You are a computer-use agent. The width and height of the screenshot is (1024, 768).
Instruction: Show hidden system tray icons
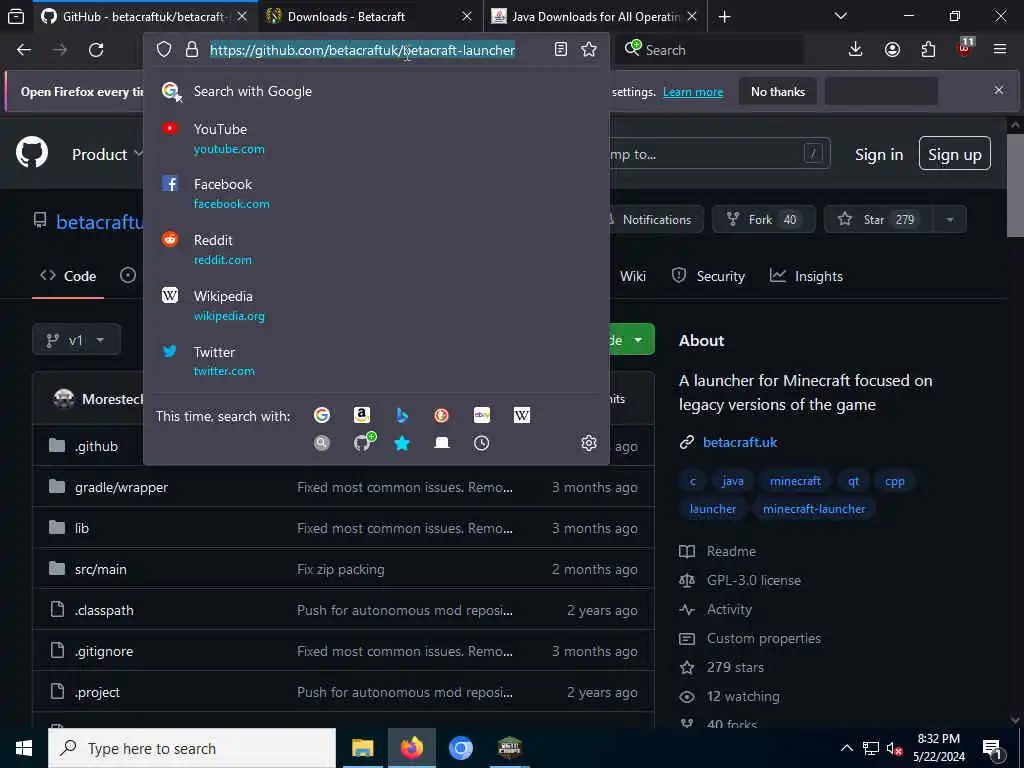pos(846,748)
